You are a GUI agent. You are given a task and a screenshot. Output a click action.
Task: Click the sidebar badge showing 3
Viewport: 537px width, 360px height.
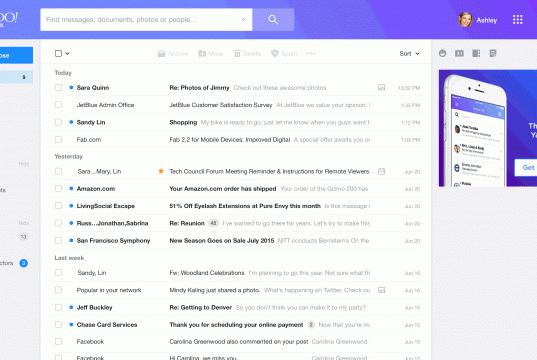(24, 263)
